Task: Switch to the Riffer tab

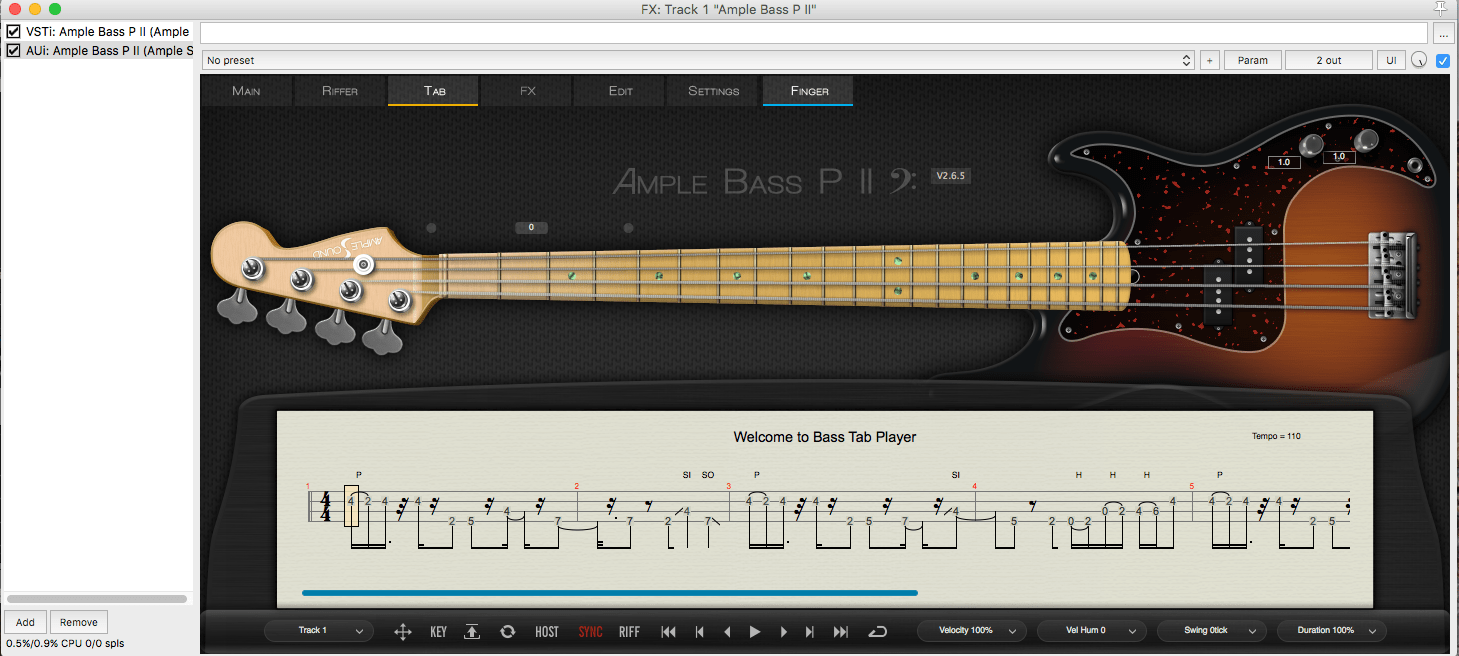Action: [340, 91]
